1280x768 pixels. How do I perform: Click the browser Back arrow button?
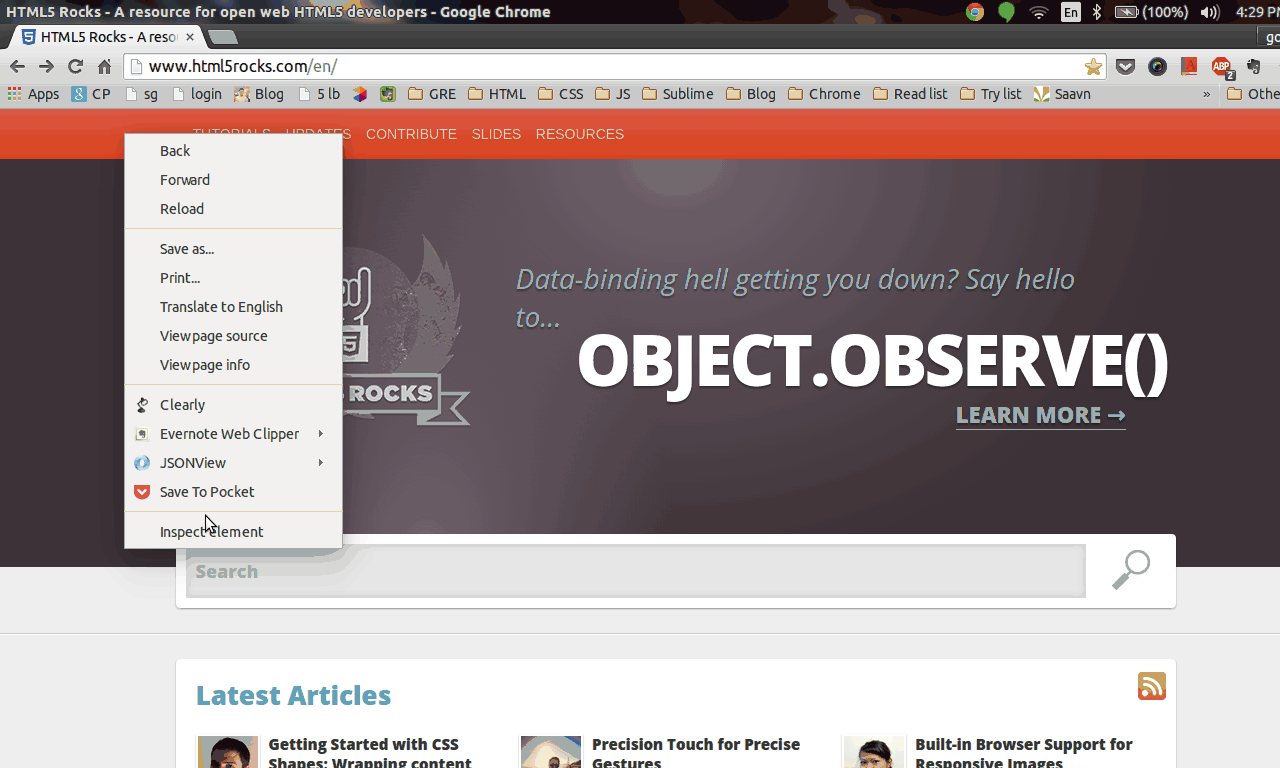(x=17, y=67)
